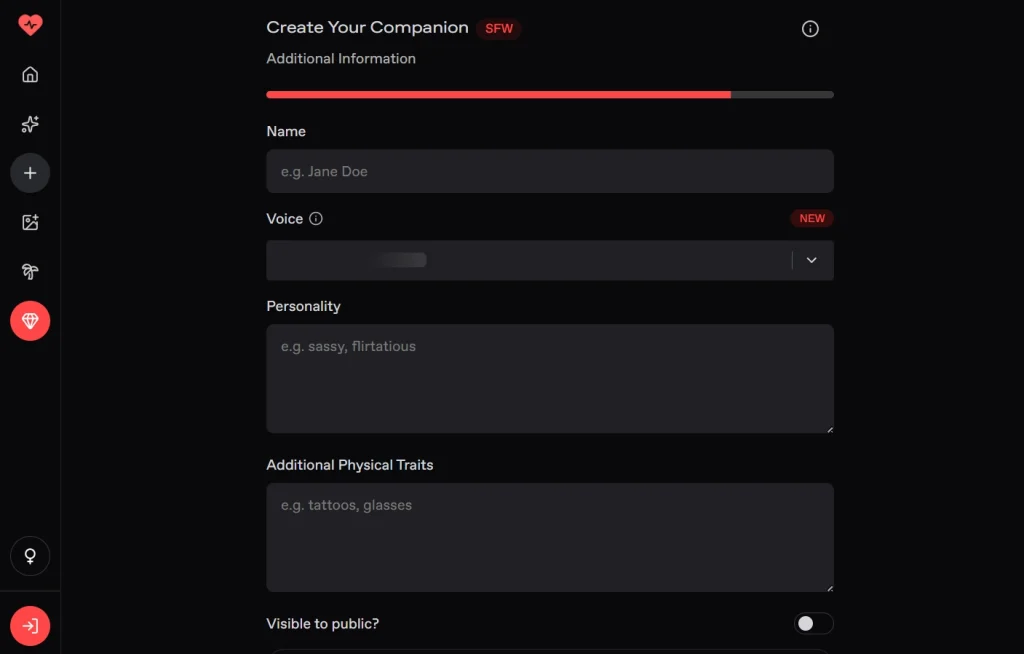Click the red heart logo icon
1024x654 pixels.
pyautogui.click(x=30, y=24)
